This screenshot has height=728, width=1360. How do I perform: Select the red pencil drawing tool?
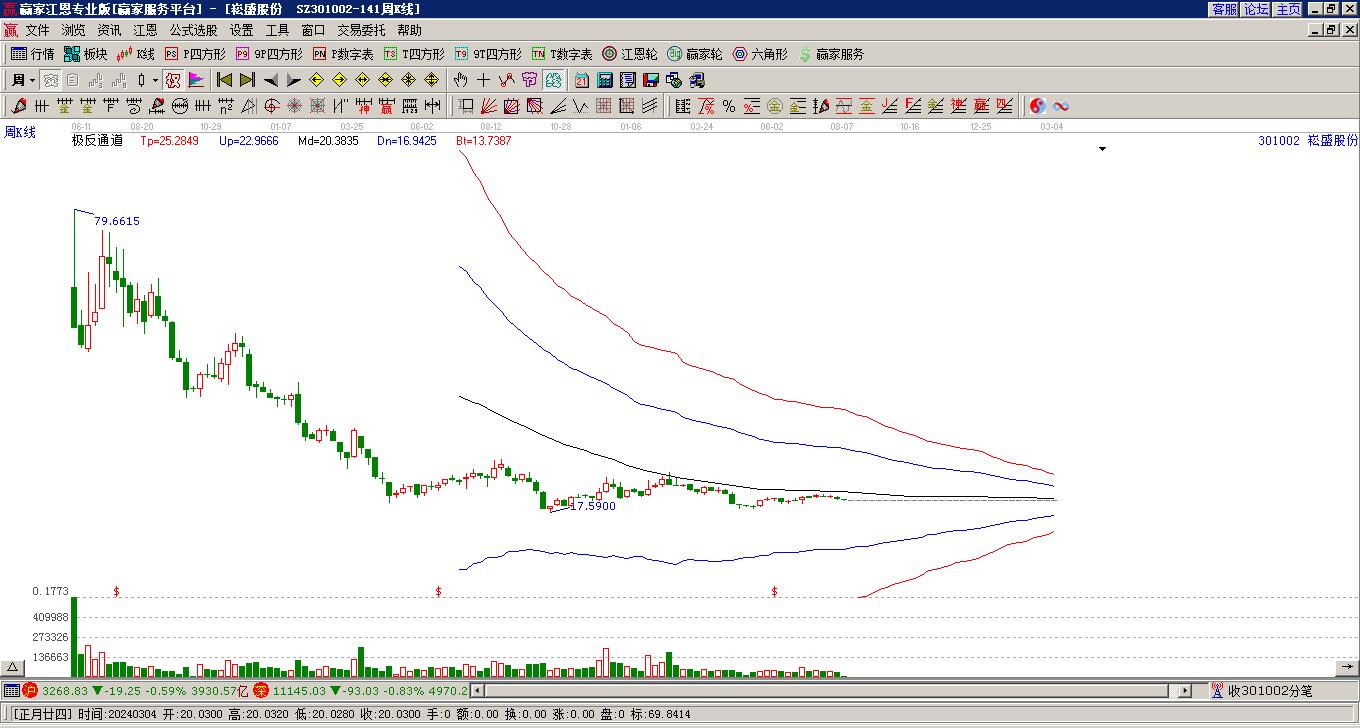[19, 106]
